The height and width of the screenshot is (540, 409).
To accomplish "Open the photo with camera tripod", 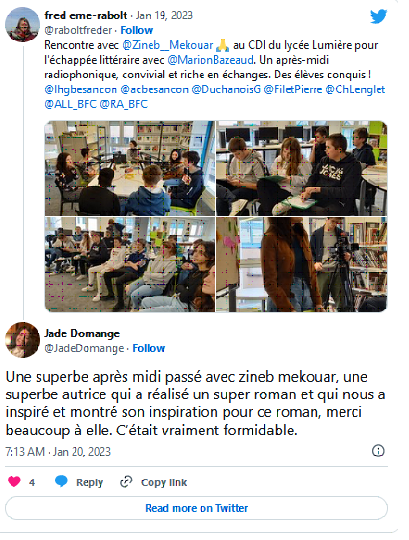I will (302, 264).
